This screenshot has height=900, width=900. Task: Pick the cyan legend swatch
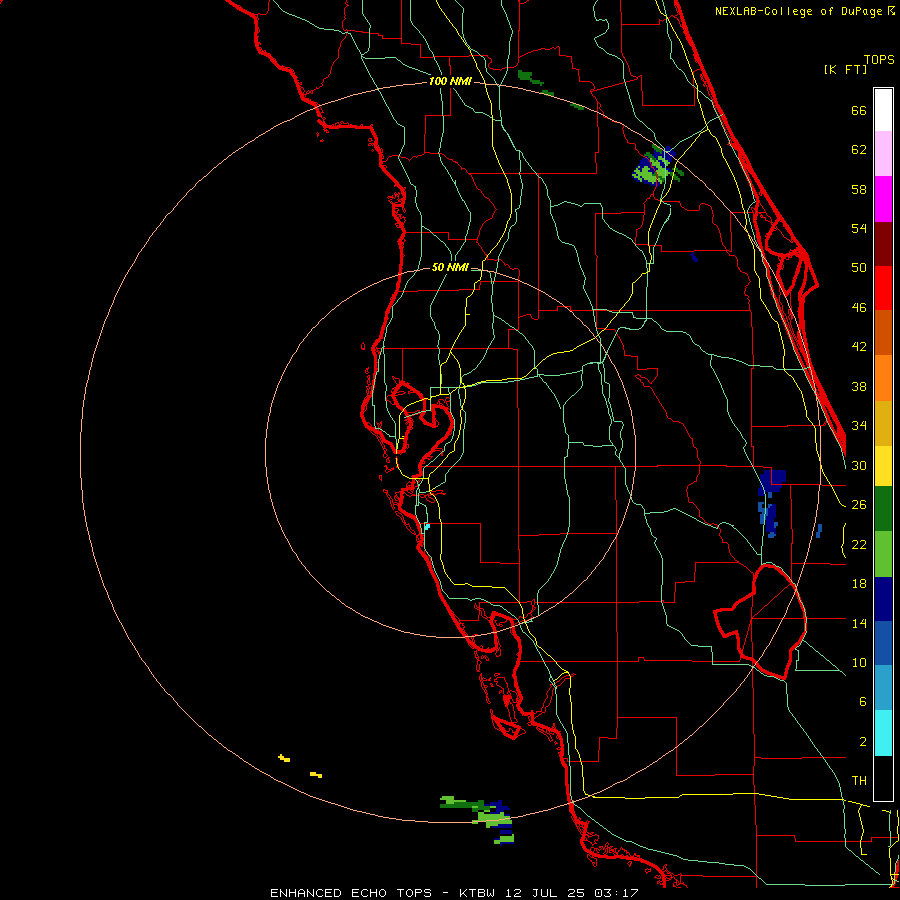pos(883,733)
